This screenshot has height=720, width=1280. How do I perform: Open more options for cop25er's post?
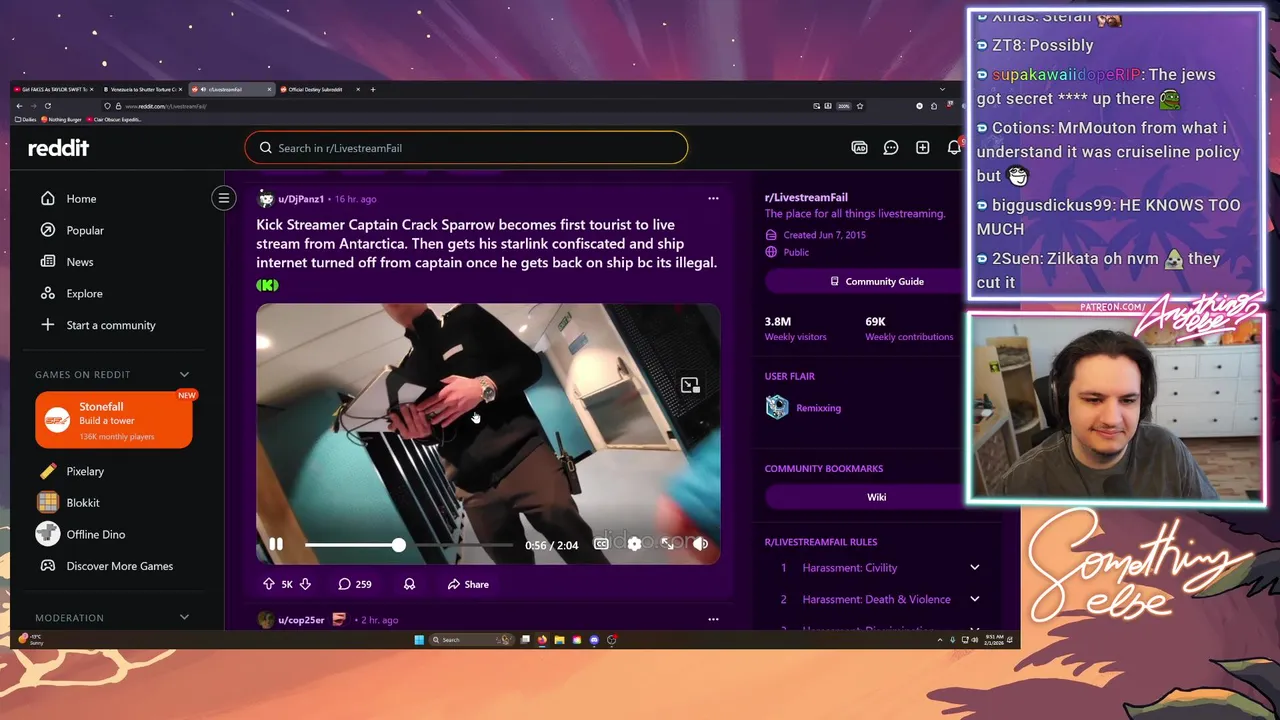click(x=713, y=619)
